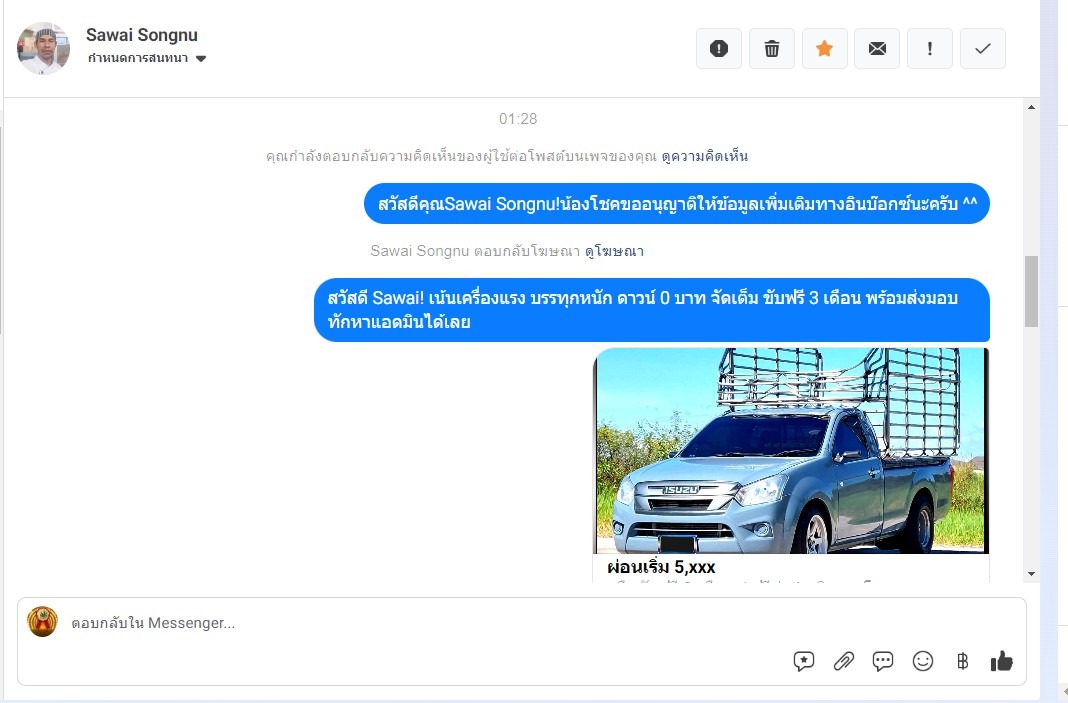Open the ดูความคิดเห็น link

704,156
